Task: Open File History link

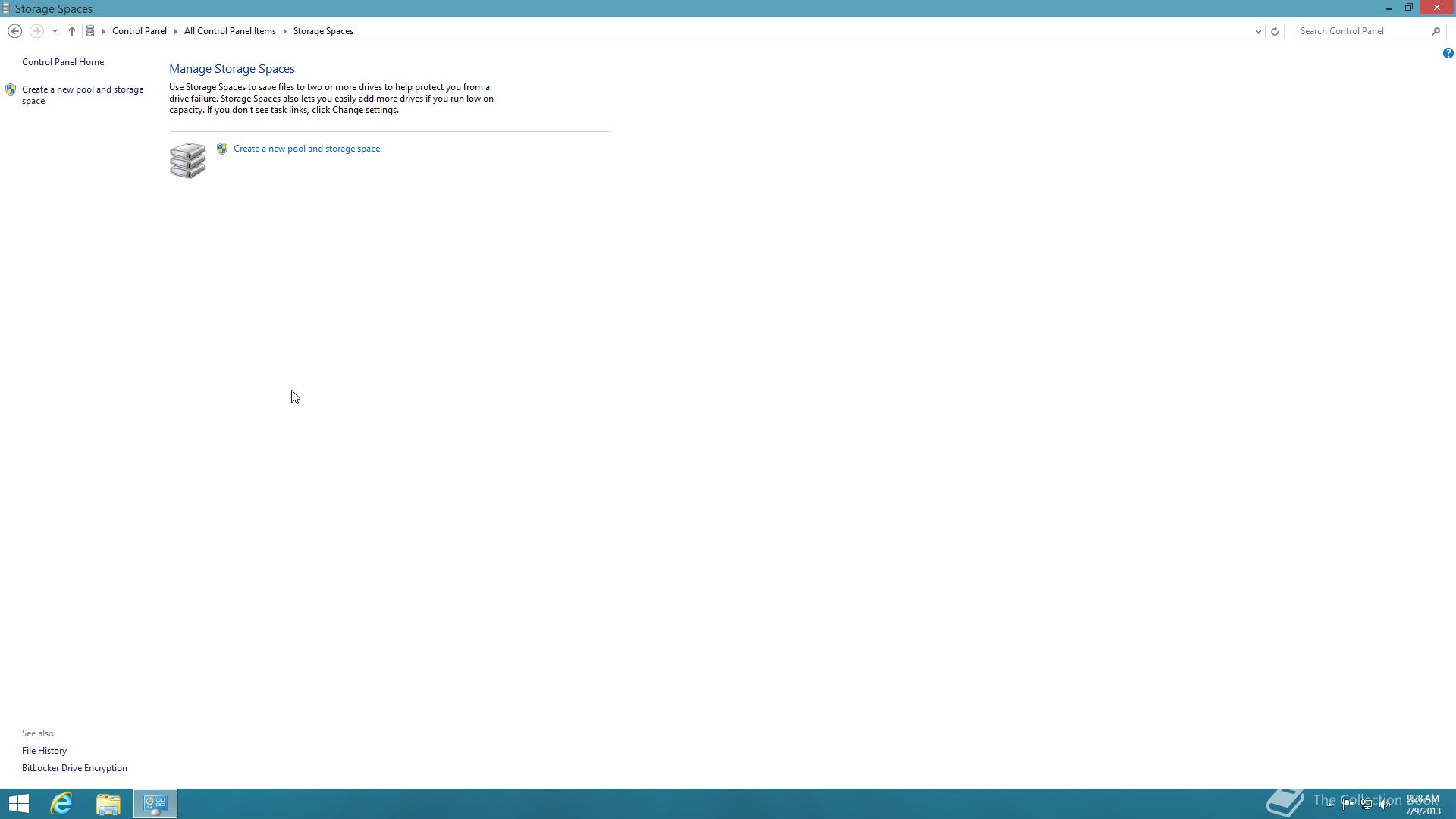Action: click(44, 751)
